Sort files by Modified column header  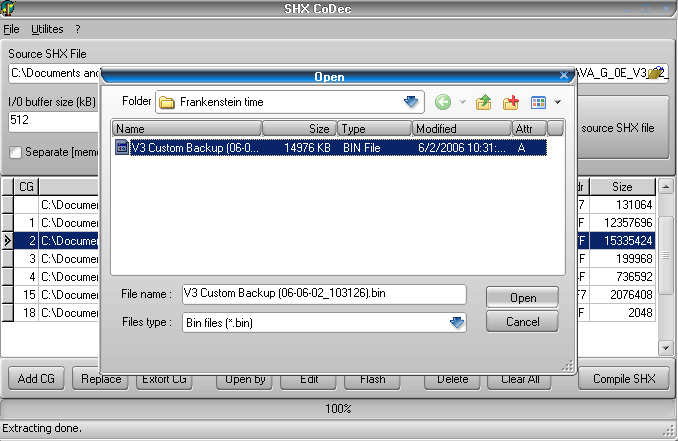coord(461,128)
